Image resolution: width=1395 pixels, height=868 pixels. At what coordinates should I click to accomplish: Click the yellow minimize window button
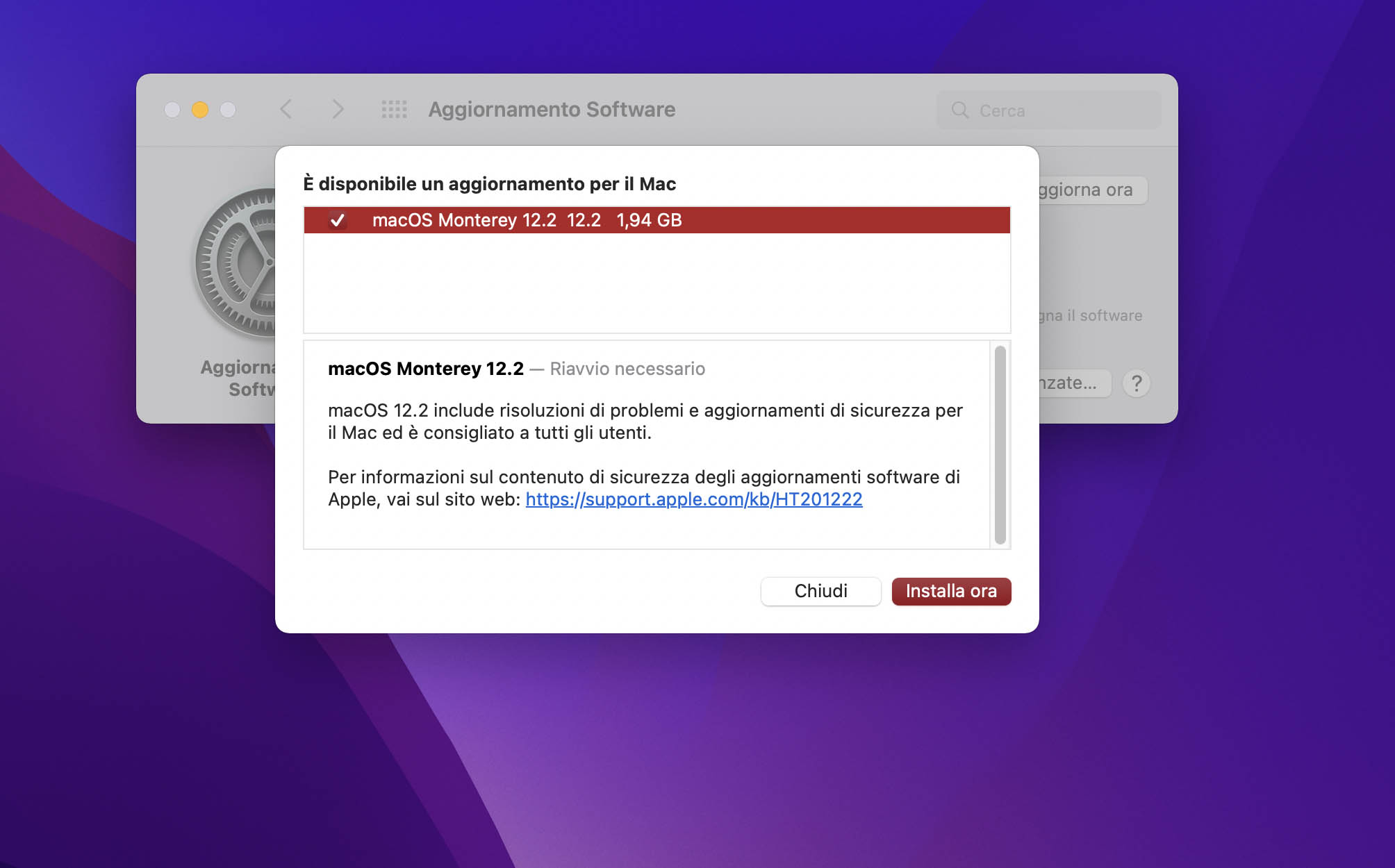click(x=200, y=110)
